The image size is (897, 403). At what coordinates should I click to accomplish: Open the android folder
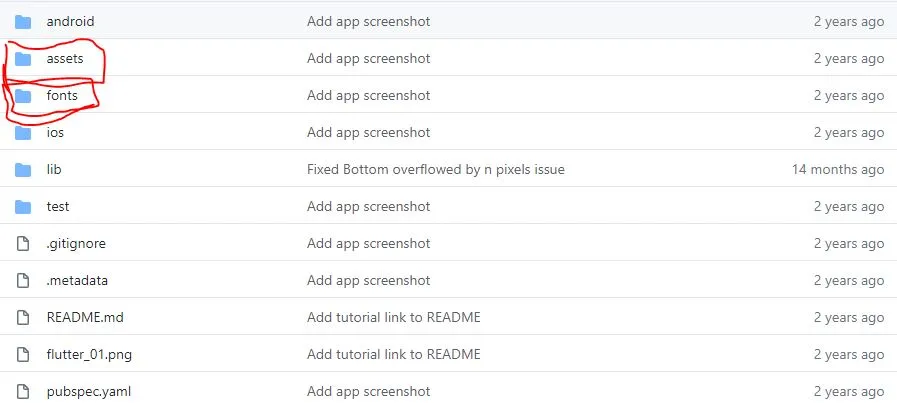pos(70,21)
